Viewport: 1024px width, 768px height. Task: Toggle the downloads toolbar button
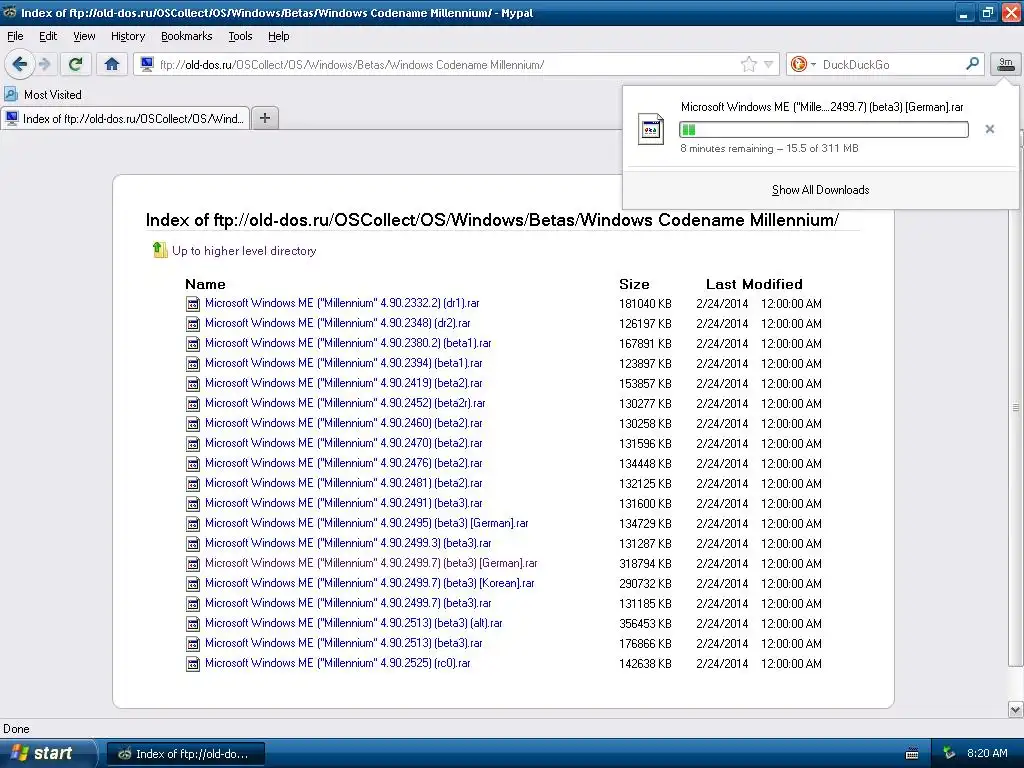tap(1005, 64)
